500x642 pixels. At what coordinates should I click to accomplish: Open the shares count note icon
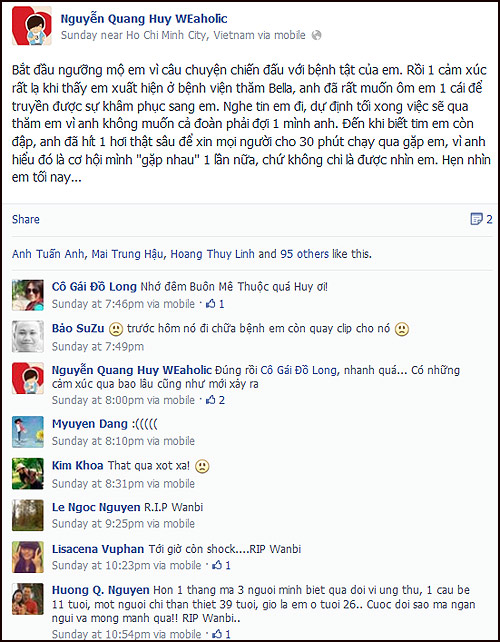click(x=476, y=219)
